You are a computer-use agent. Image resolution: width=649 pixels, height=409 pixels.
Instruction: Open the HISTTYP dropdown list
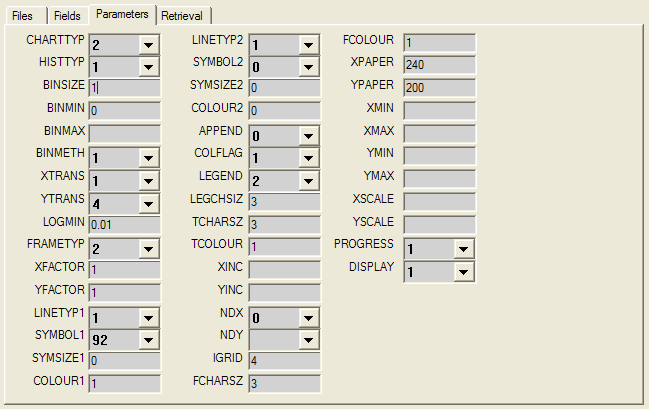pyautogui.click(x=149, y=67)
